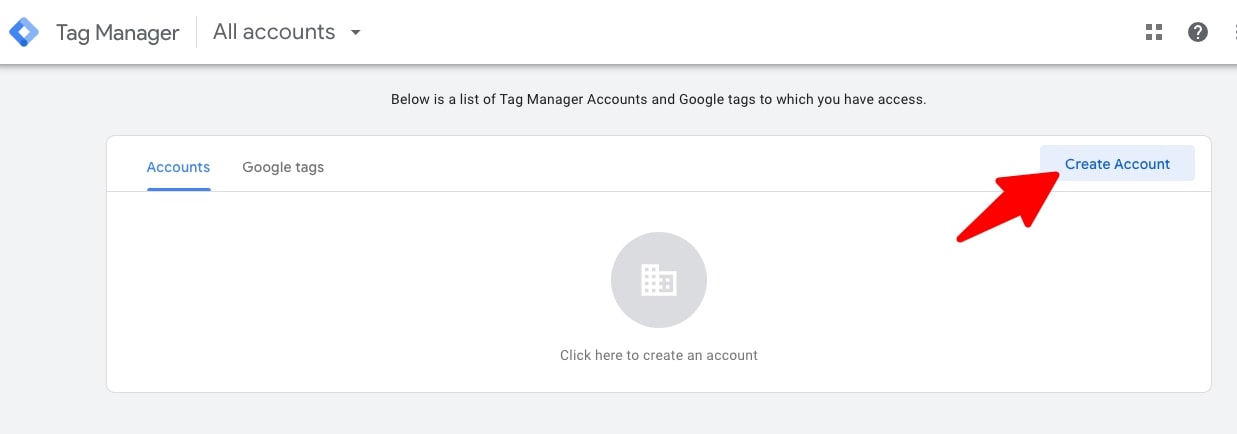Open the product apps grid icon
Image resolution: width=1237 pixels, height=434 pixels.
pos(1154,32)
